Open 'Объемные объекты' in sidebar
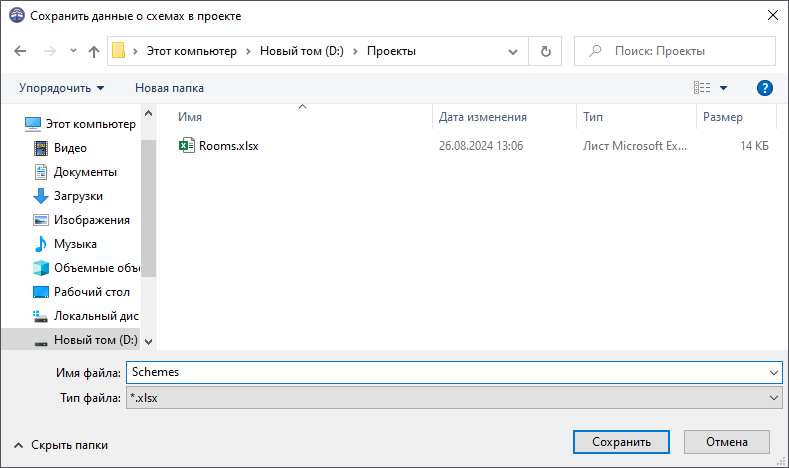Viewport: 789px width, 468px height. [x=87, y=268]
